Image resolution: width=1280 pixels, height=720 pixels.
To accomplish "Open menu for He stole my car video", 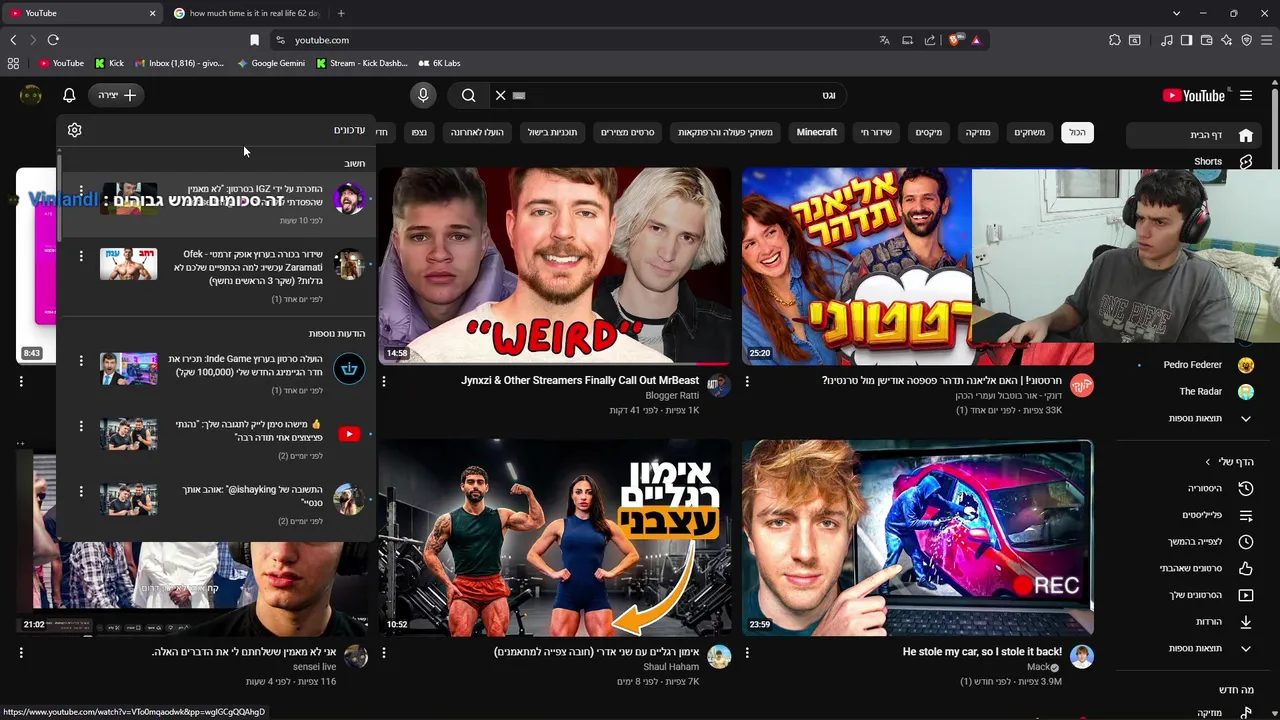I will [x=747, y=653].
